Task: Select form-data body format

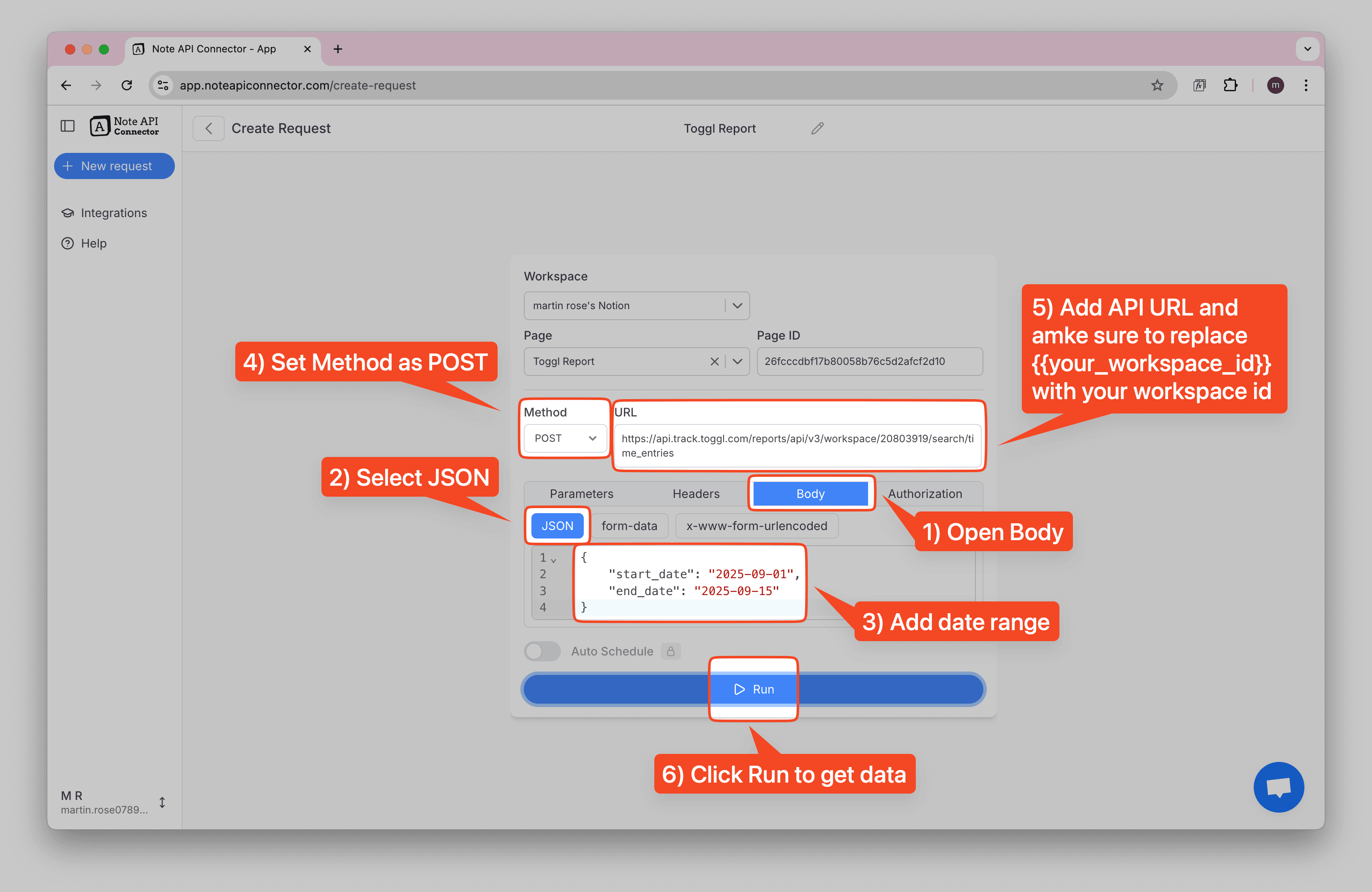Action: (629, 525)
